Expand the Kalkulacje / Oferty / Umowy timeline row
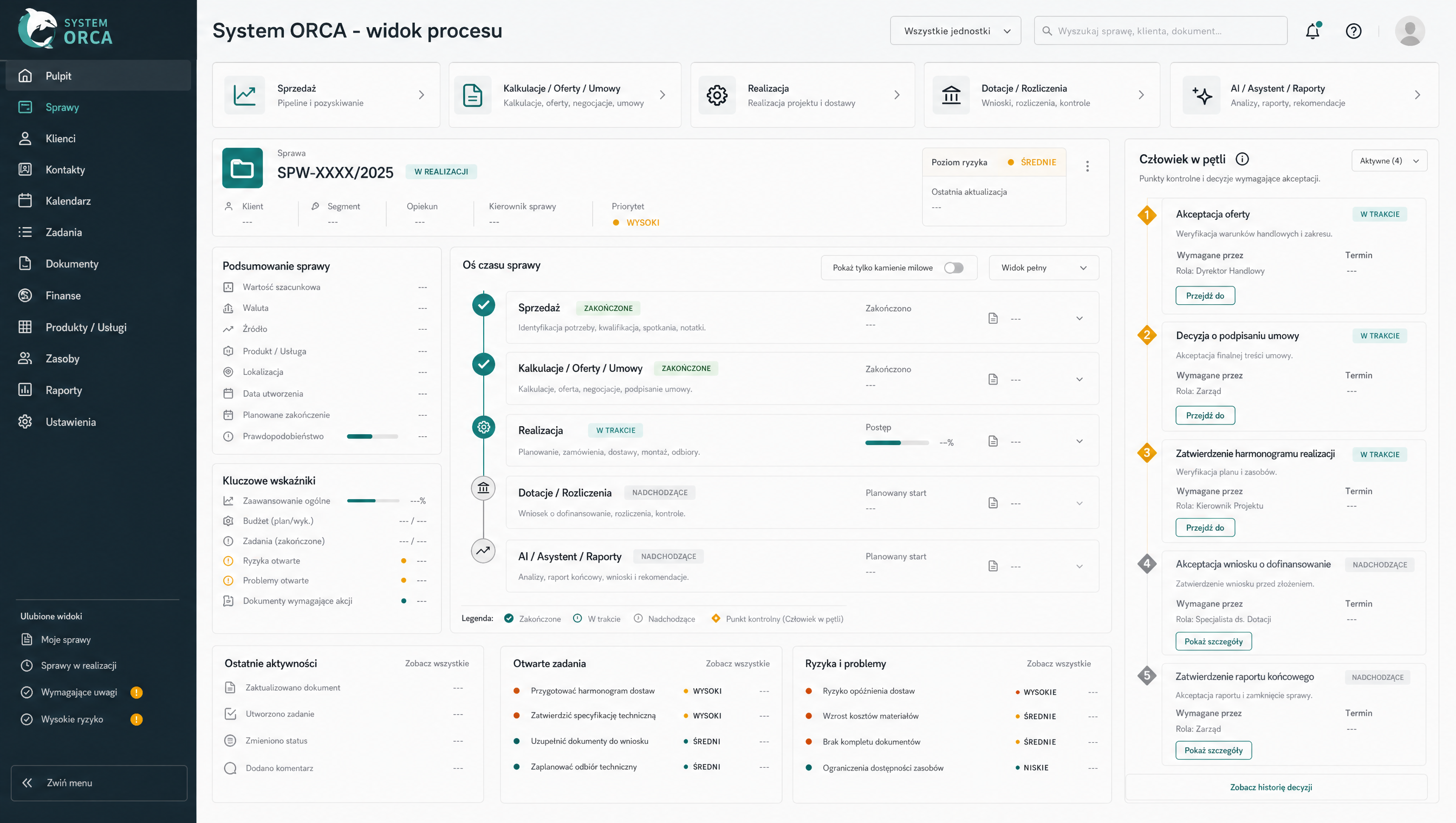The image size is (1456, 823). click(x=1080, y=379)
